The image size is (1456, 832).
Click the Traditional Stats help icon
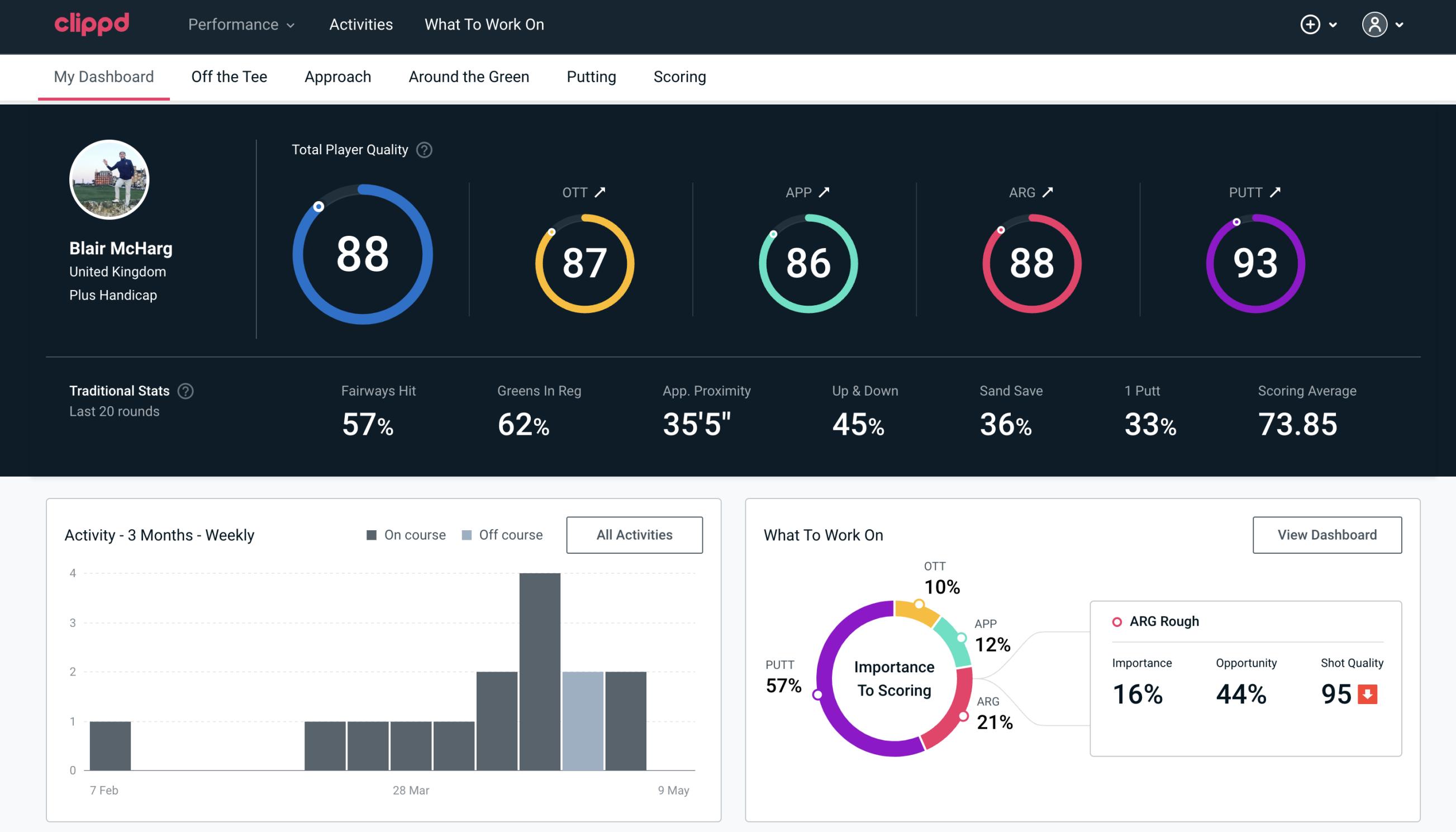(x=186, y=390)
